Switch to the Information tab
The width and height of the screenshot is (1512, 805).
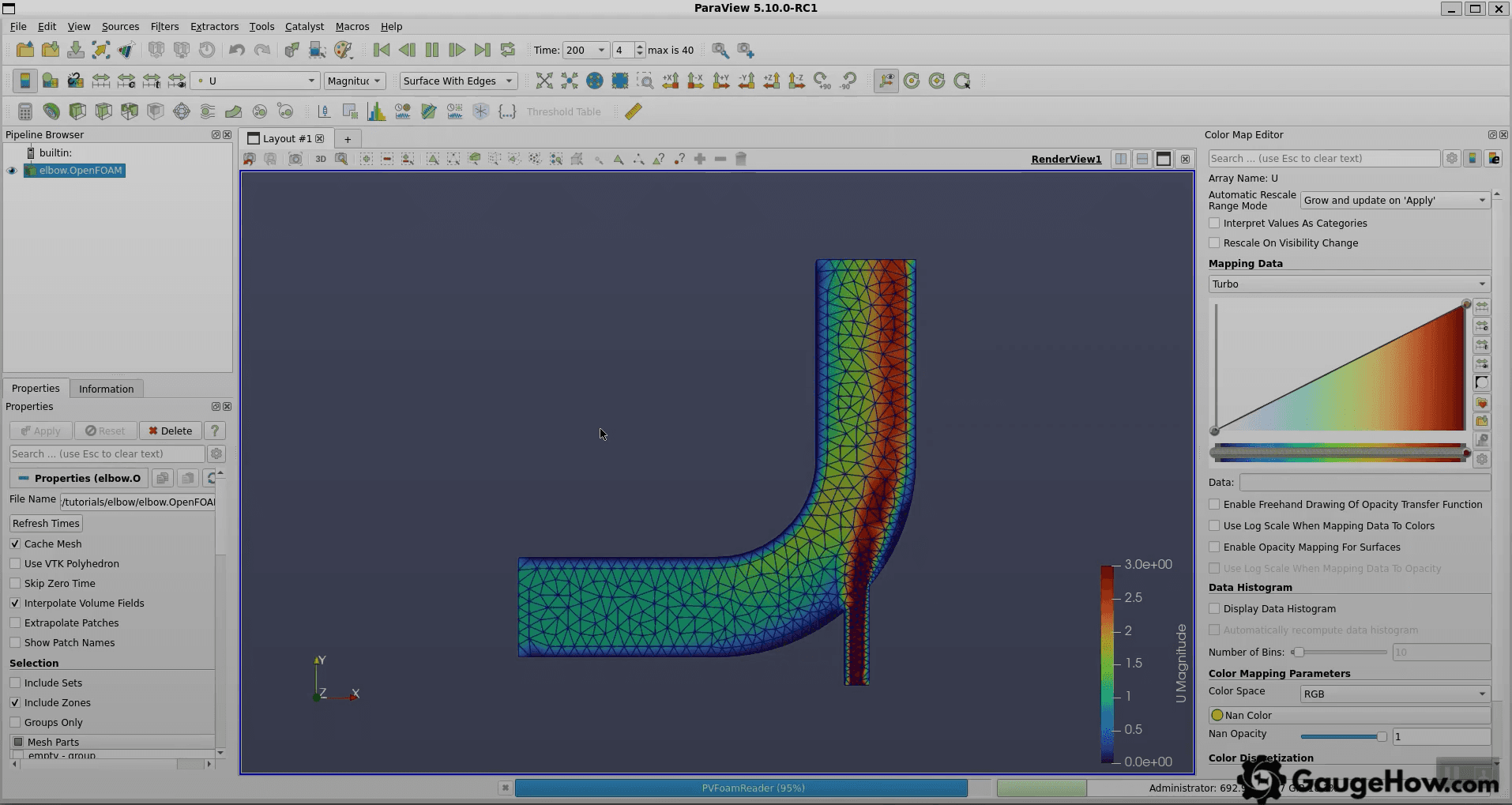coord(107,388)
